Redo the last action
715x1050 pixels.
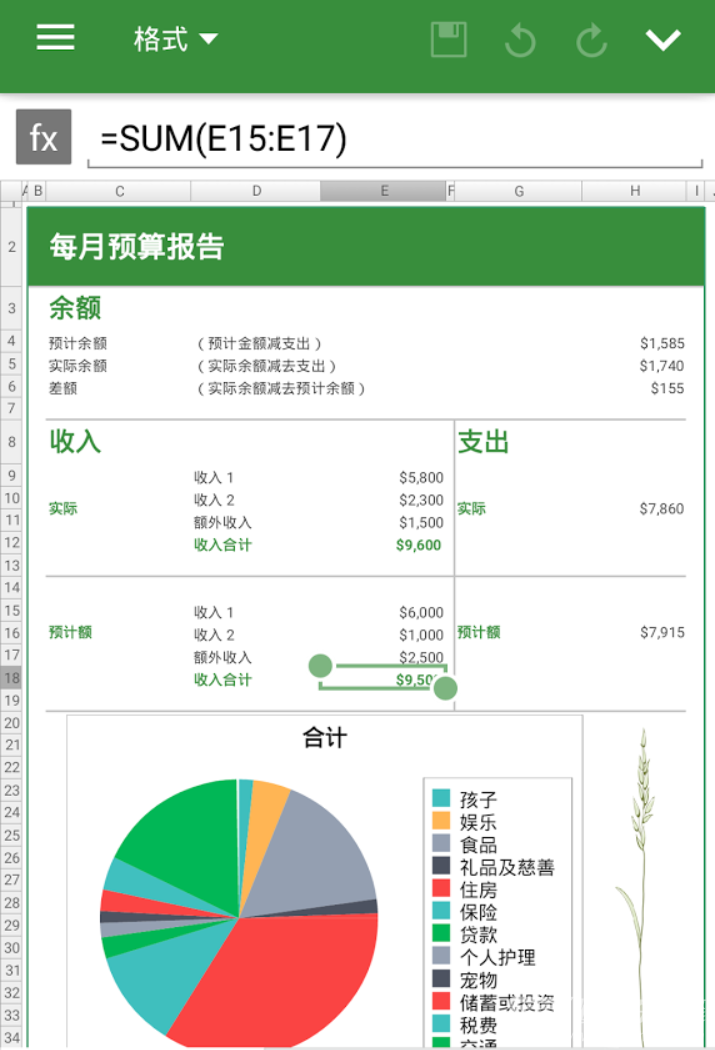(x=592, y=40)
